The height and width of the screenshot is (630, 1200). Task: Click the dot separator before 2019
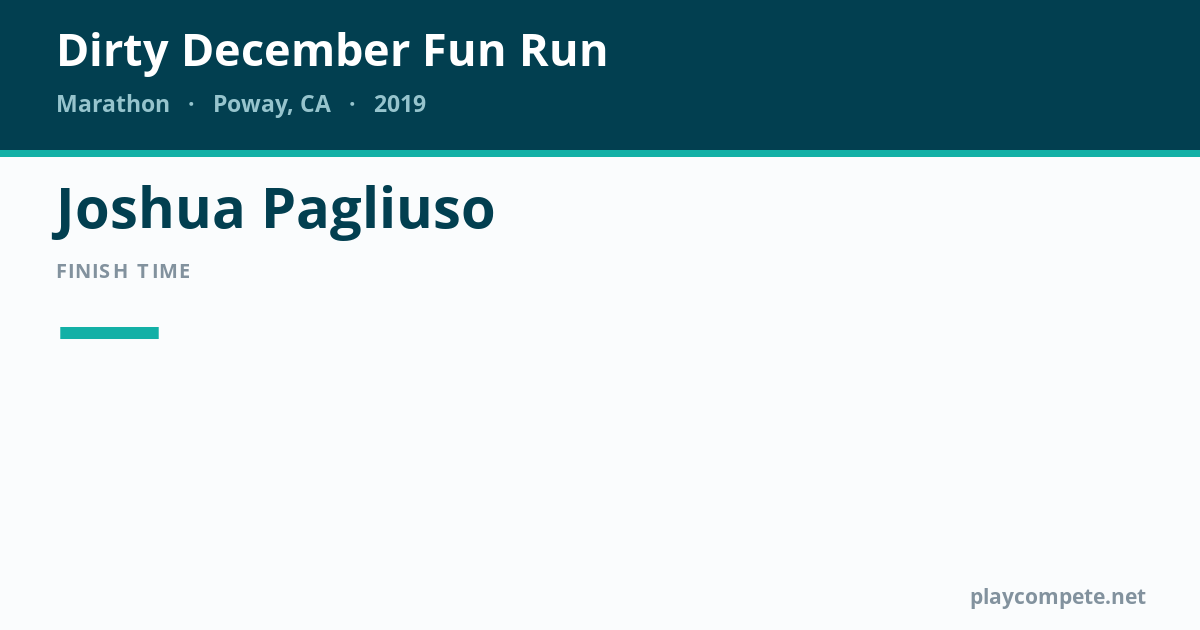tap(352, 104)
